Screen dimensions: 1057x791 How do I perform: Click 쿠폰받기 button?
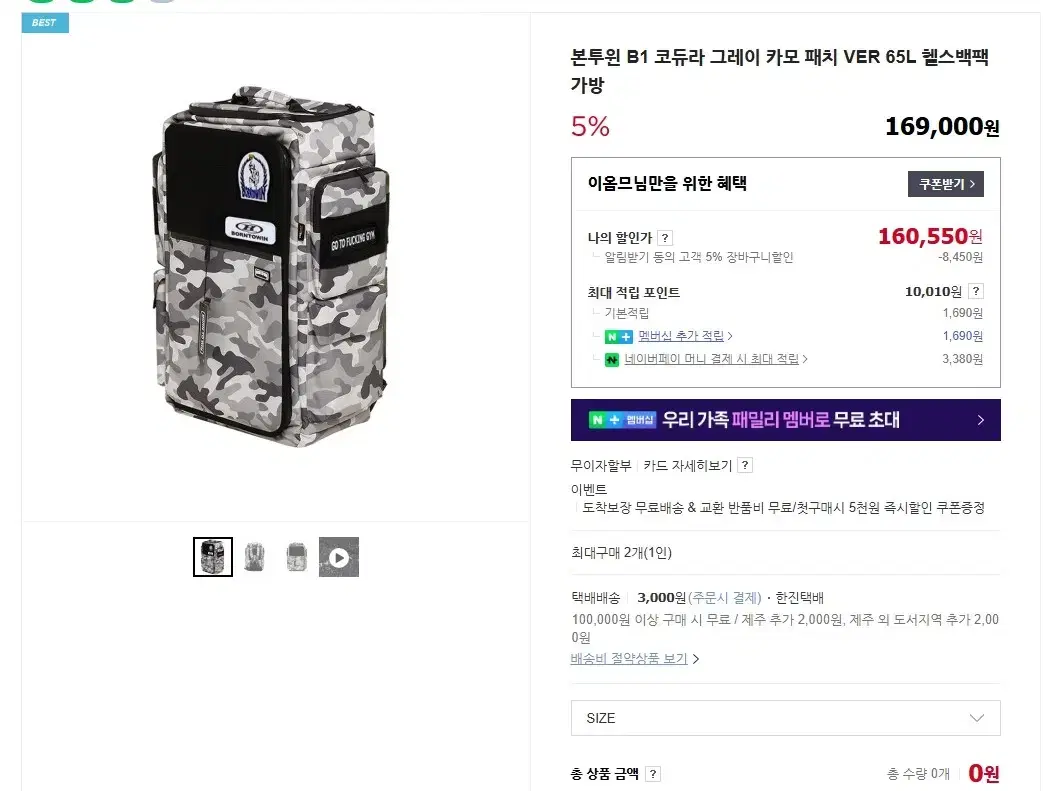point(946,183)
